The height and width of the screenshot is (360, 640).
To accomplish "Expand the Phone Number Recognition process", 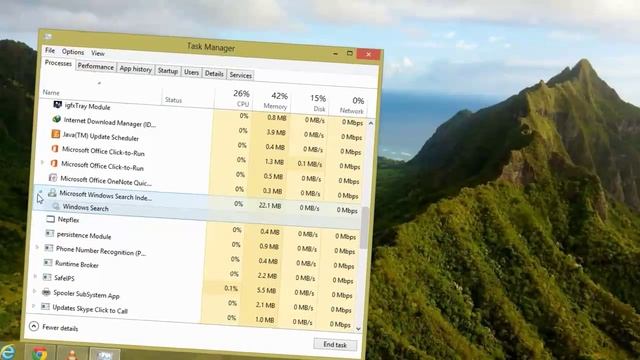I will coord(37,247).
